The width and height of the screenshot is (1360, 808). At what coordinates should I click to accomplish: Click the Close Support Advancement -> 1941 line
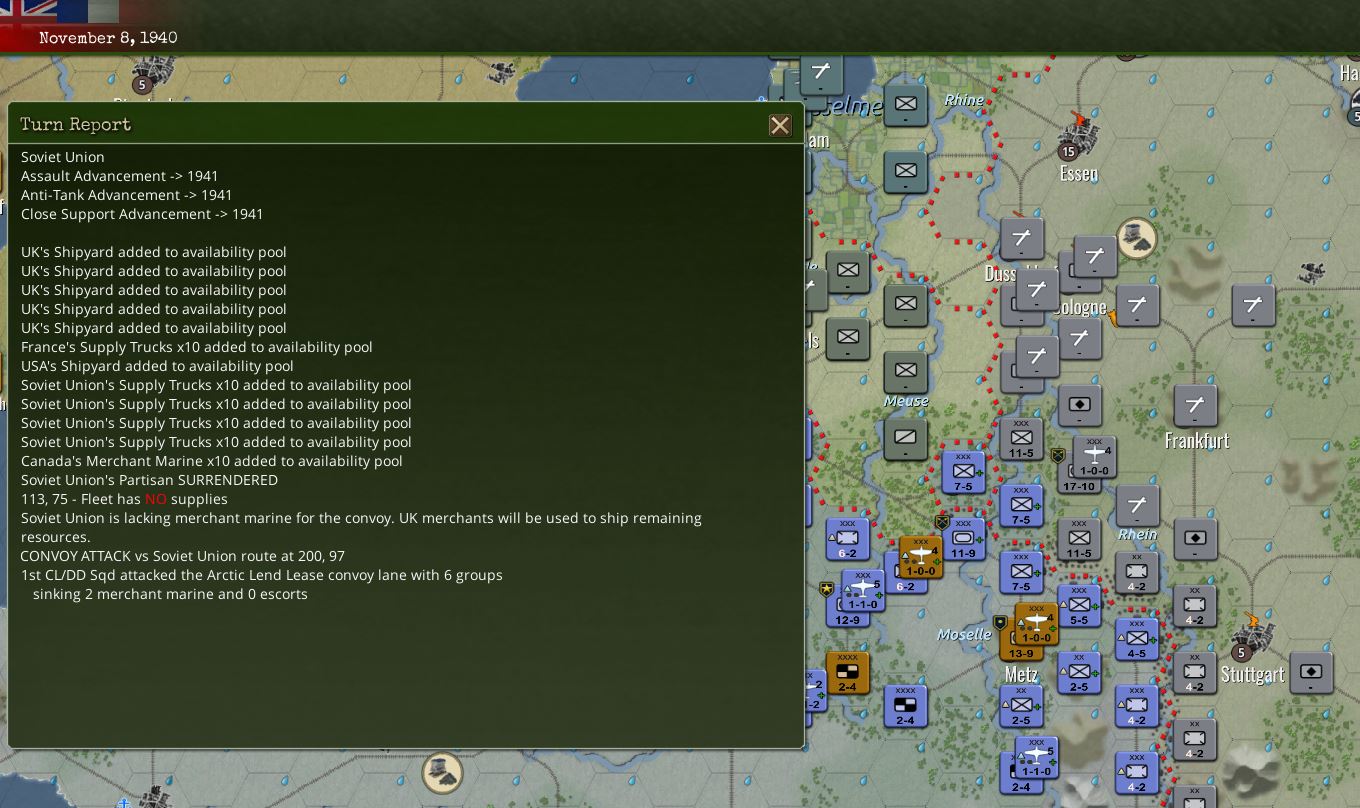tap(142, 214)
